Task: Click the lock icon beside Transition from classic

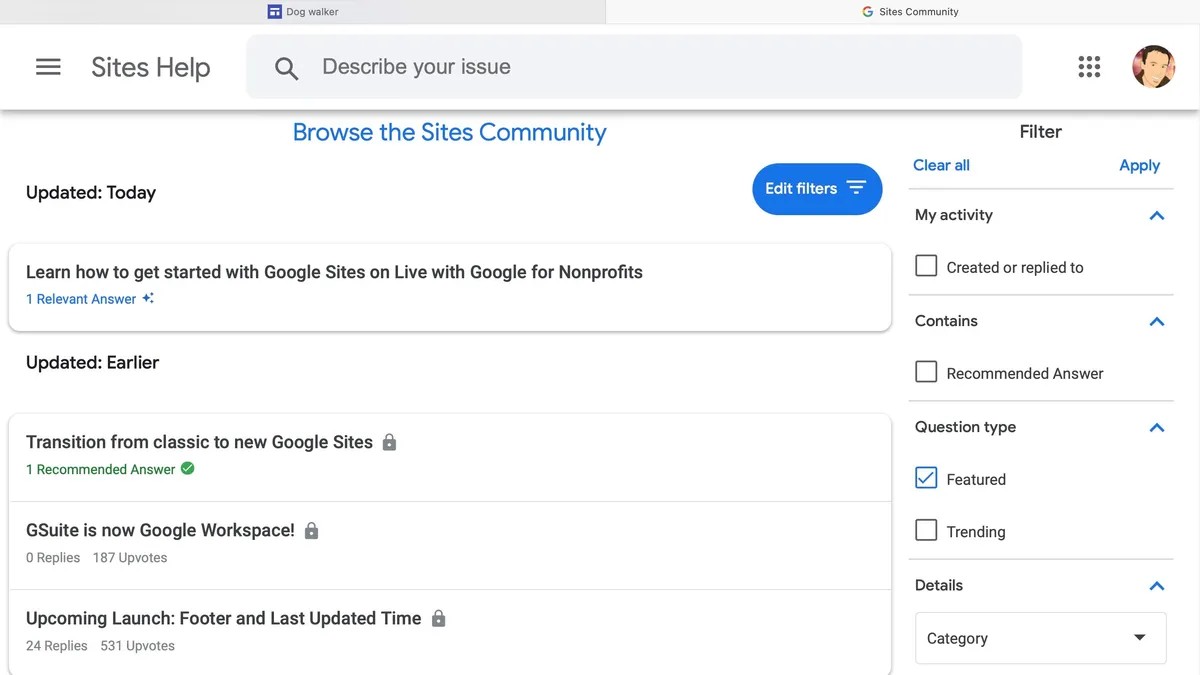Action: 389,441
